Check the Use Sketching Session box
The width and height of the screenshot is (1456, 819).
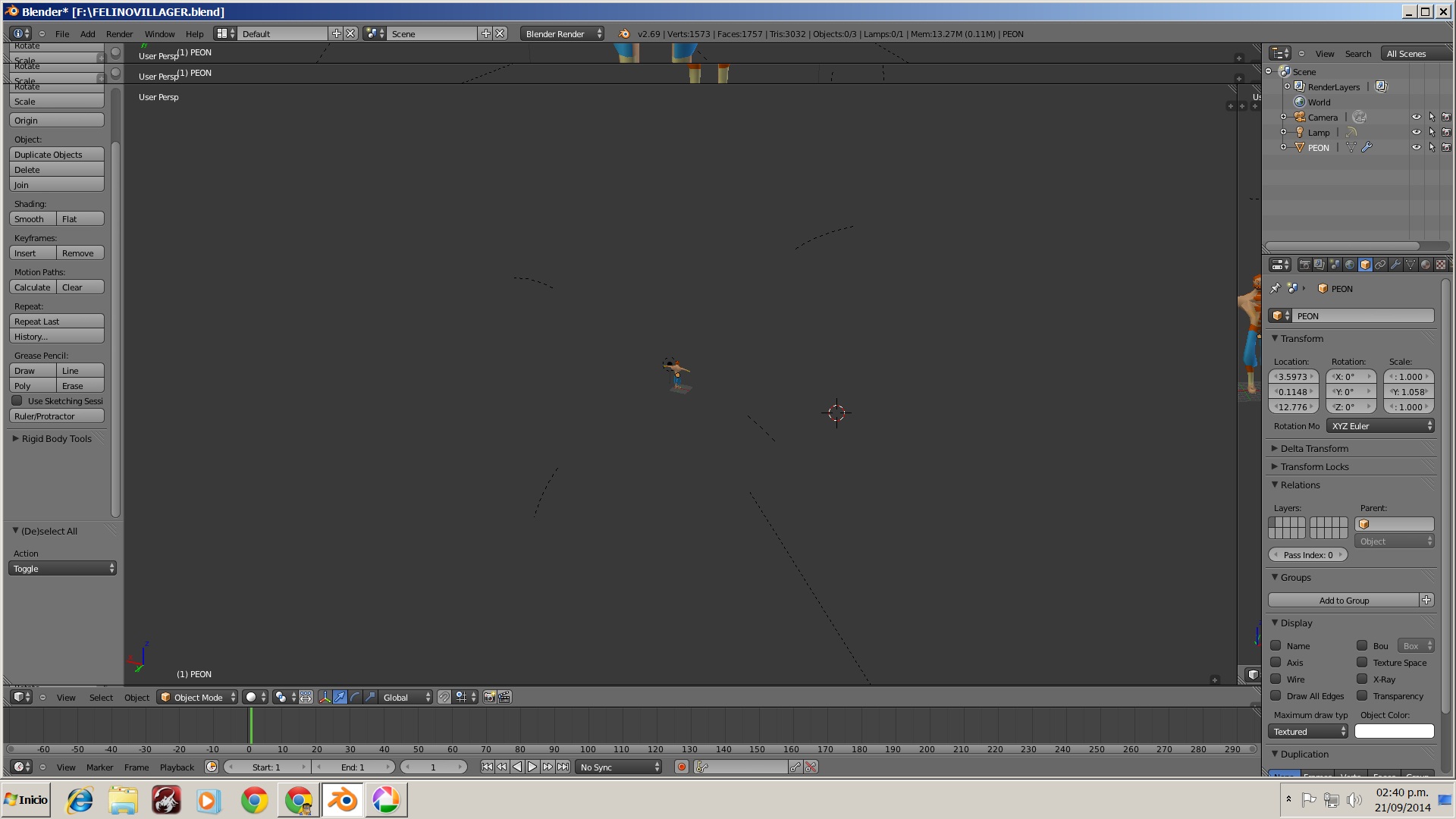click(x=17, y=400)
